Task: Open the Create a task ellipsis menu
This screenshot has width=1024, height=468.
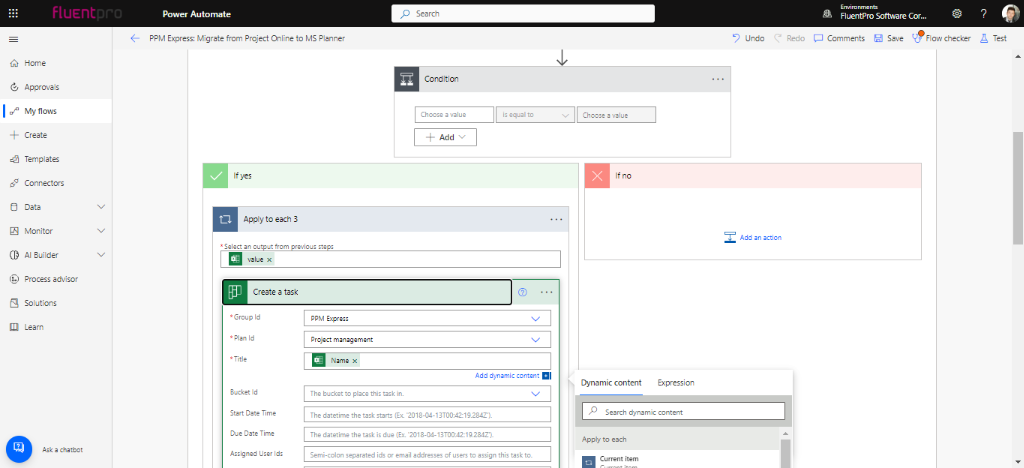Action: pyautogui.click(x=547, y=292)
